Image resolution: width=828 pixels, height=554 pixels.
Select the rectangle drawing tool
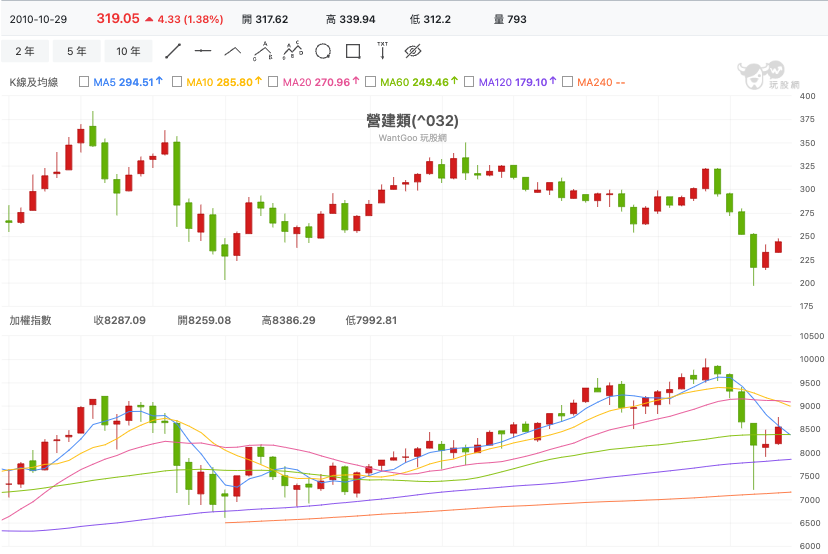click(x=353, y=51)
